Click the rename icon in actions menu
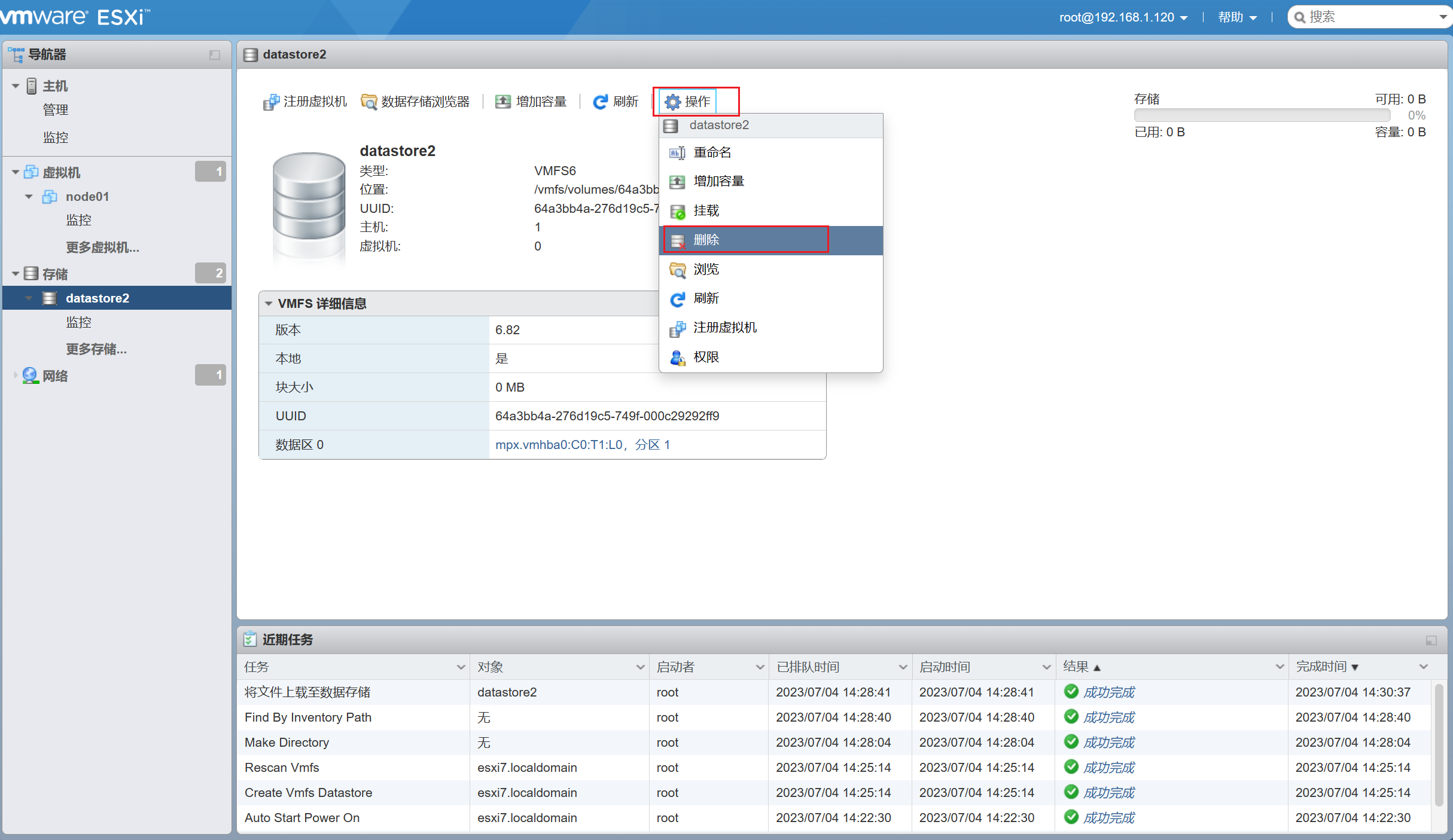1453x840 pixels. point(677,153)
